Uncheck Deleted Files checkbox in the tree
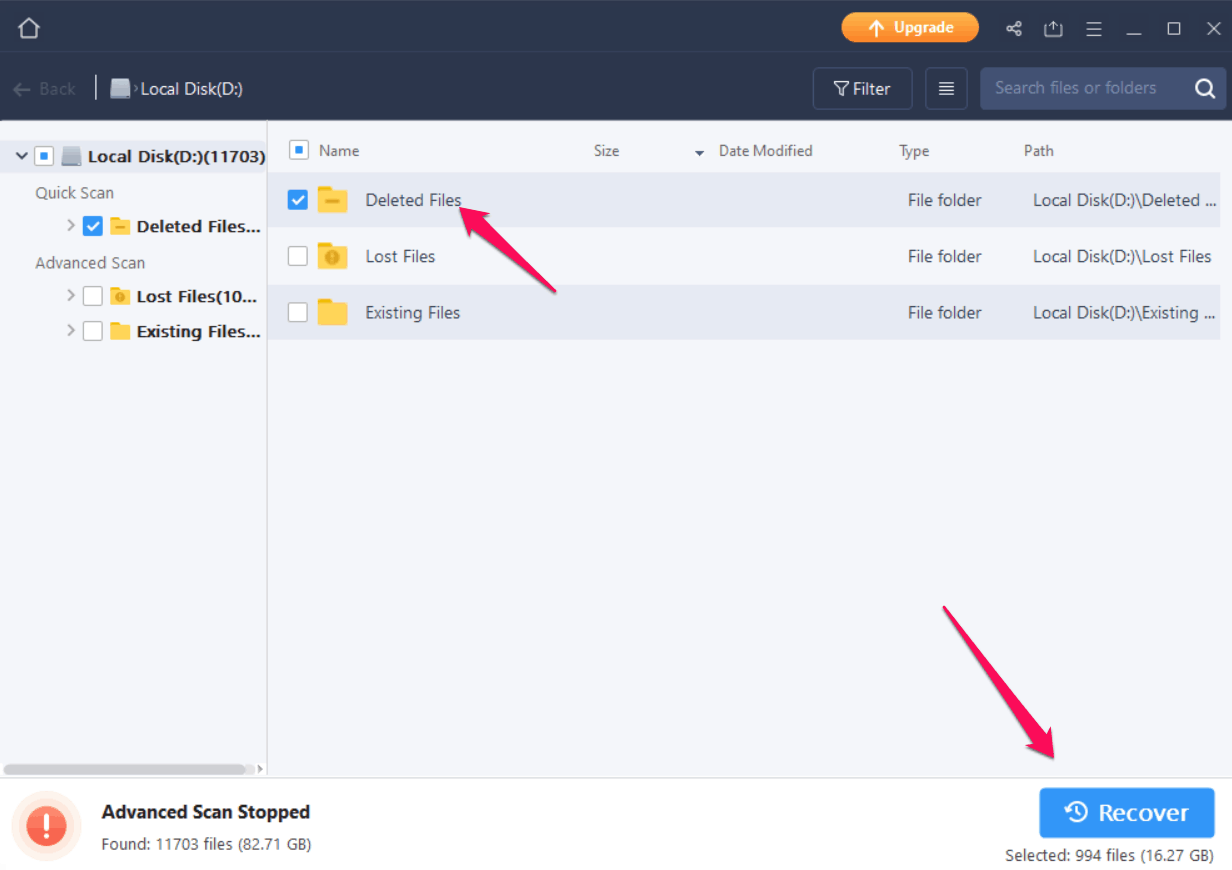 point(93,226)
